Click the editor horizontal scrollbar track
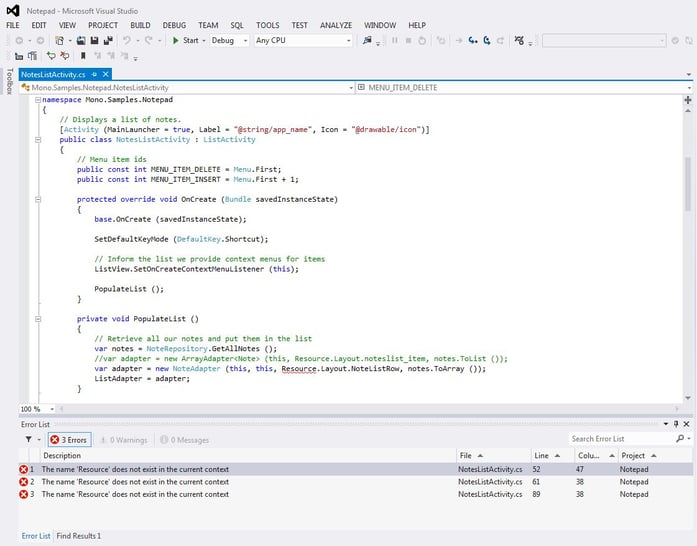 tap(369, 409)
